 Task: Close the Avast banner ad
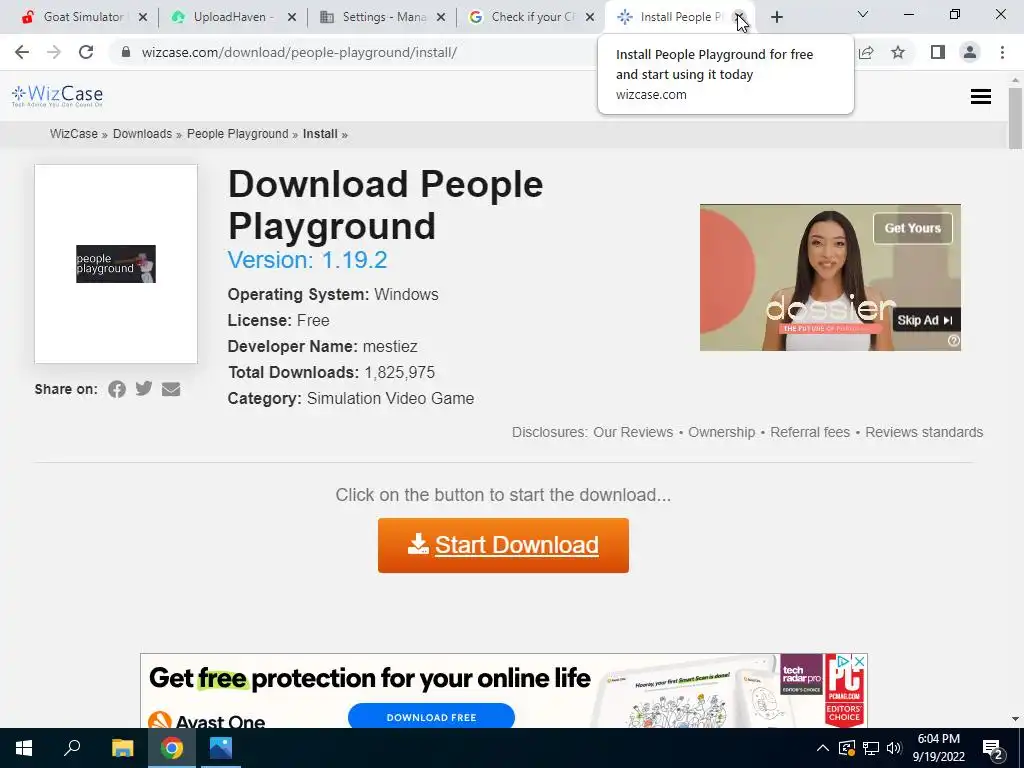point(860,662)
